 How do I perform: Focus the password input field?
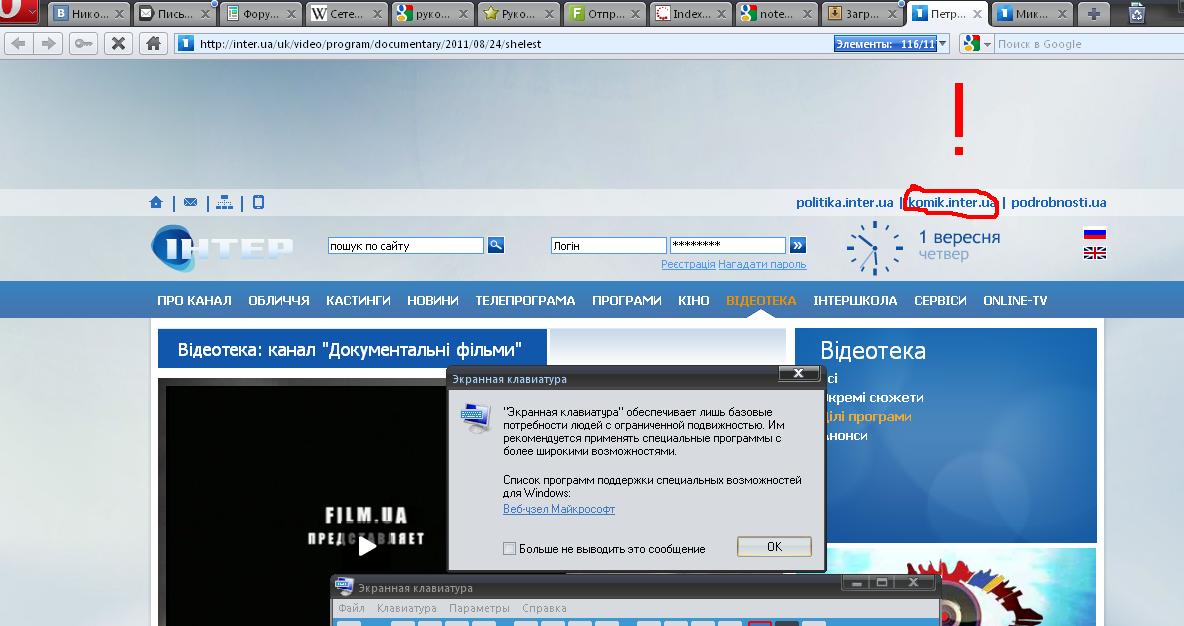(x=728, y=245)
